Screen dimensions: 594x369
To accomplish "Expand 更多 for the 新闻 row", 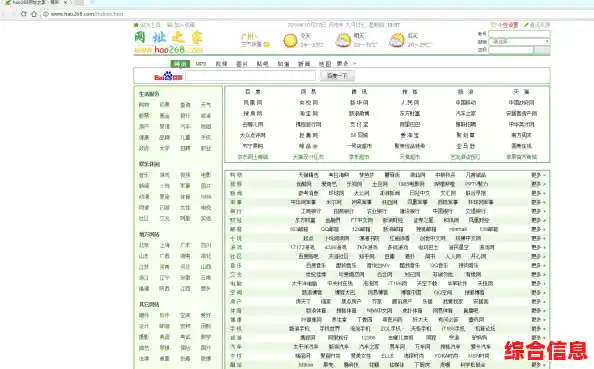I will pyautogui.click(x=538, y=193).
